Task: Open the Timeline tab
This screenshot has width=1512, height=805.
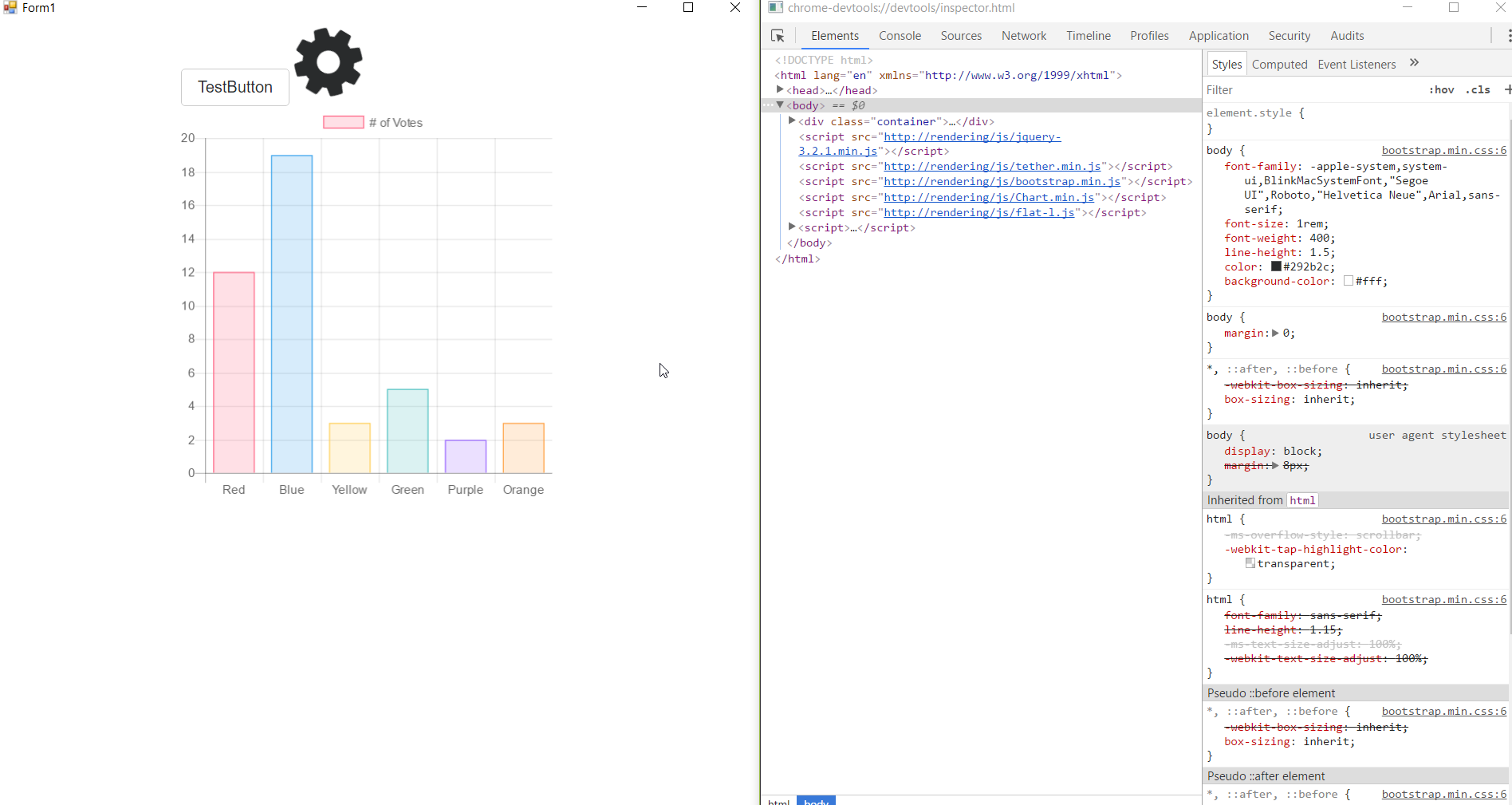Action: (x=1089, y=36)
